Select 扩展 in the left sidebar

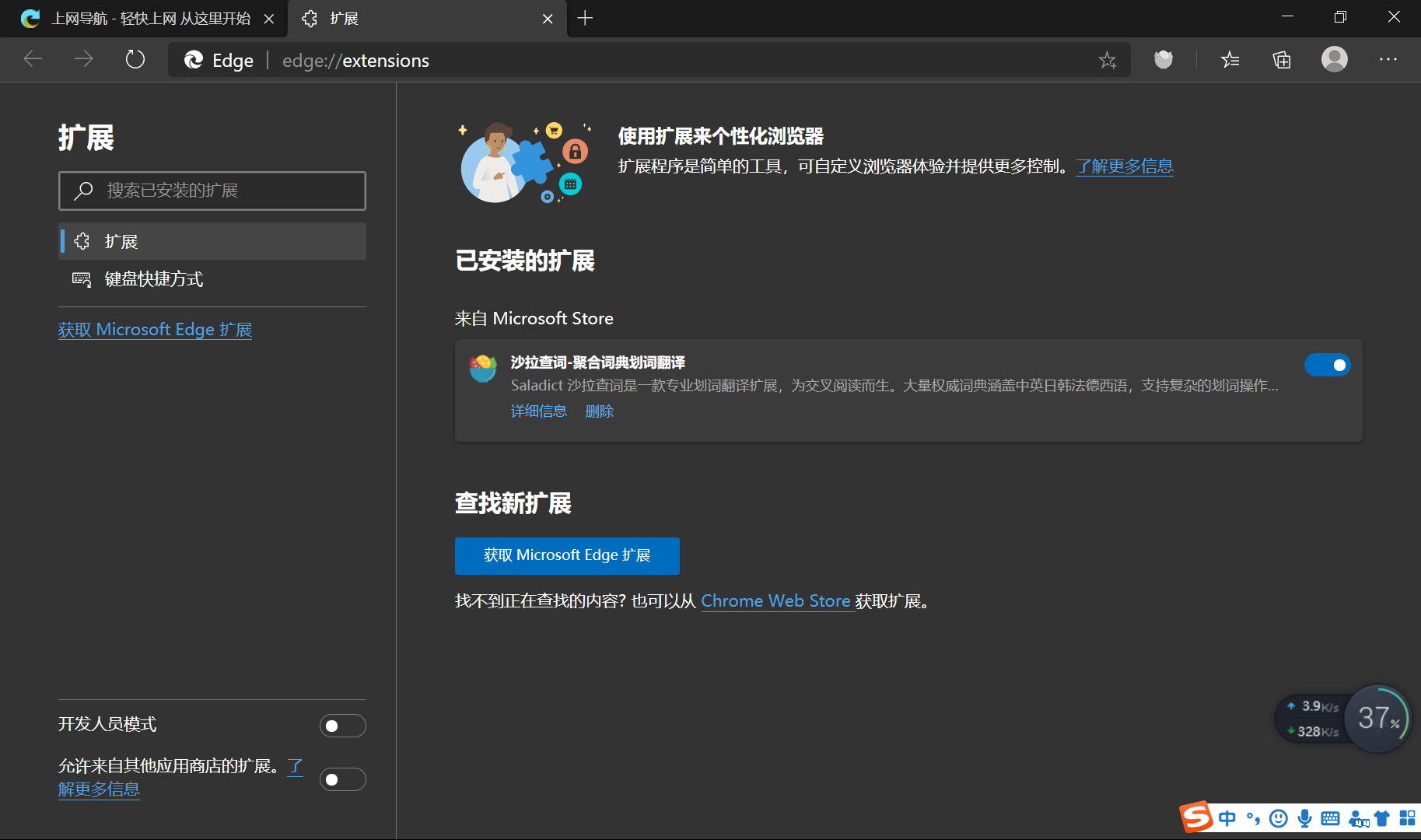(x=212, y=241)
